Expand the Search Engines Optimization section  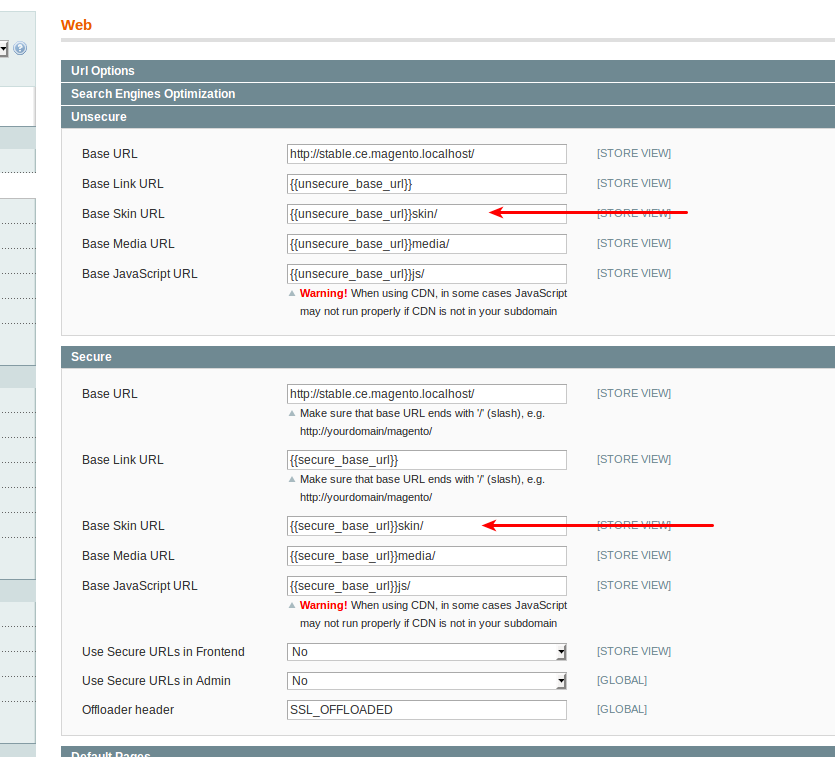point(153,94)
